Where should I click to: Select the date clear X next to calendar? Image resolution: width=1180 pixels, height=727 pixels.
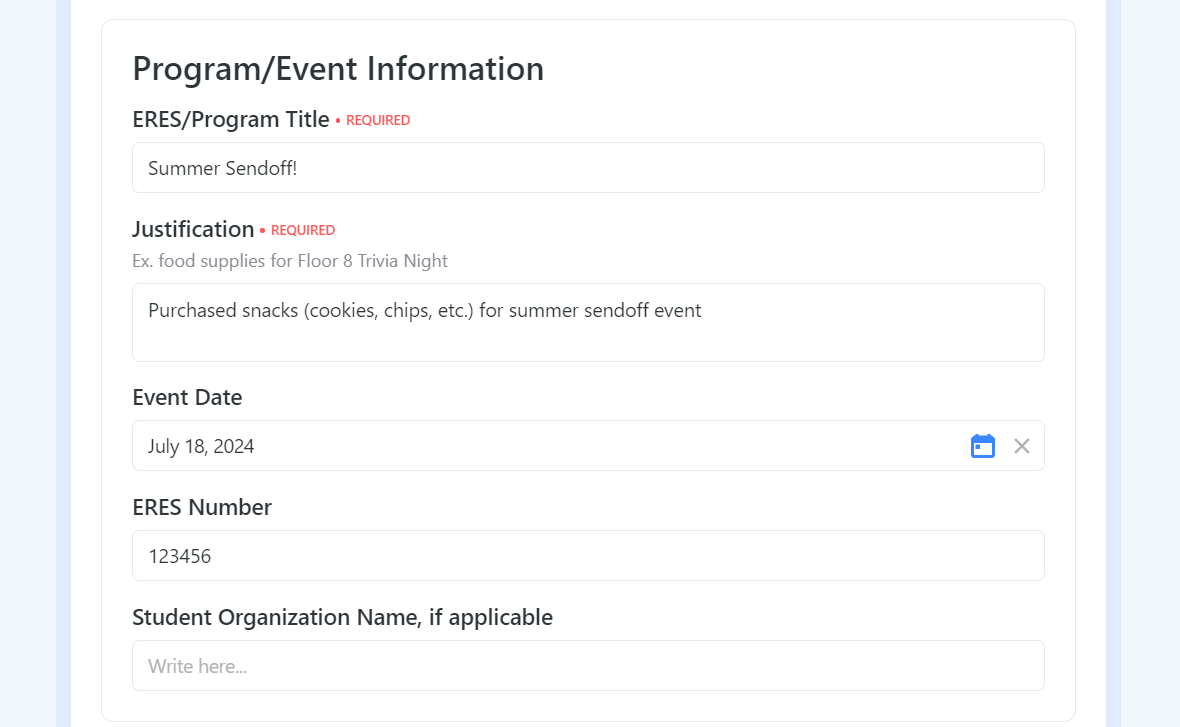(x=1021, y=446)
